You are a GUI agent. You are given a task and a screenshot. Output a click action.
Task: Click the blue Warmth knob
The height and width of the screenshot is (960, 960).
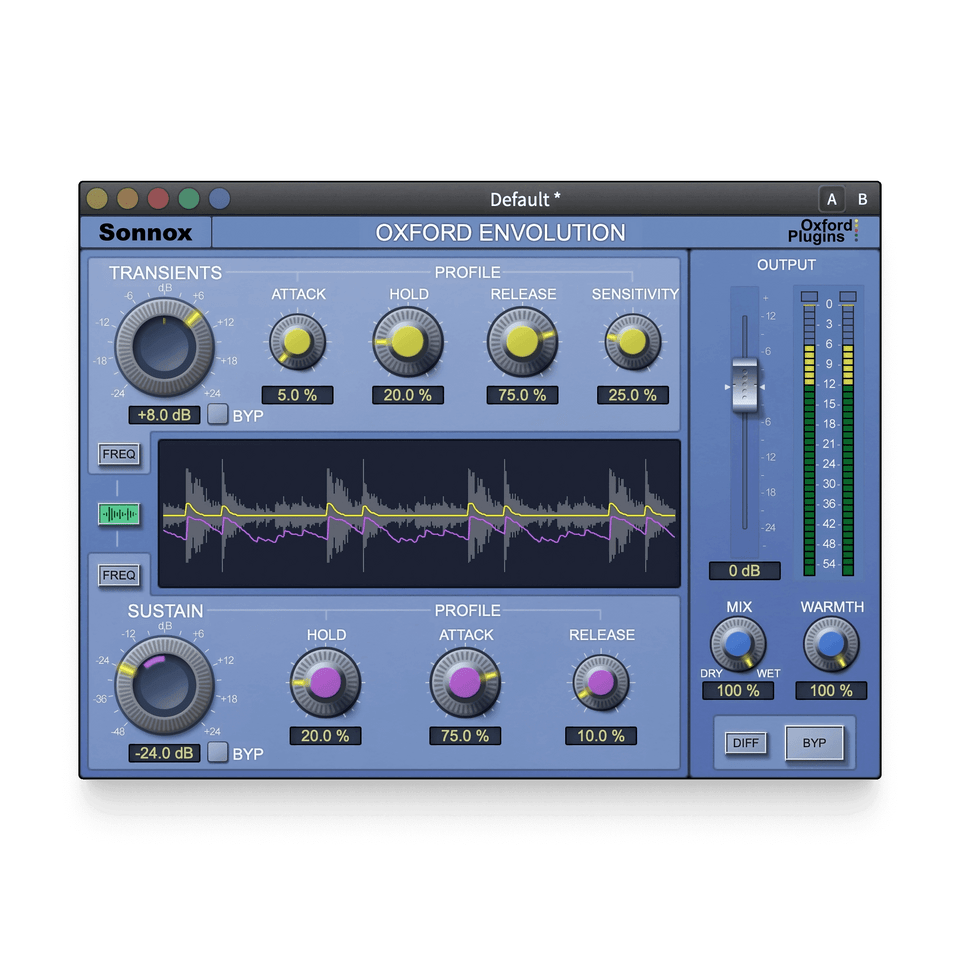pyautogui.click(x=831, y=645)
